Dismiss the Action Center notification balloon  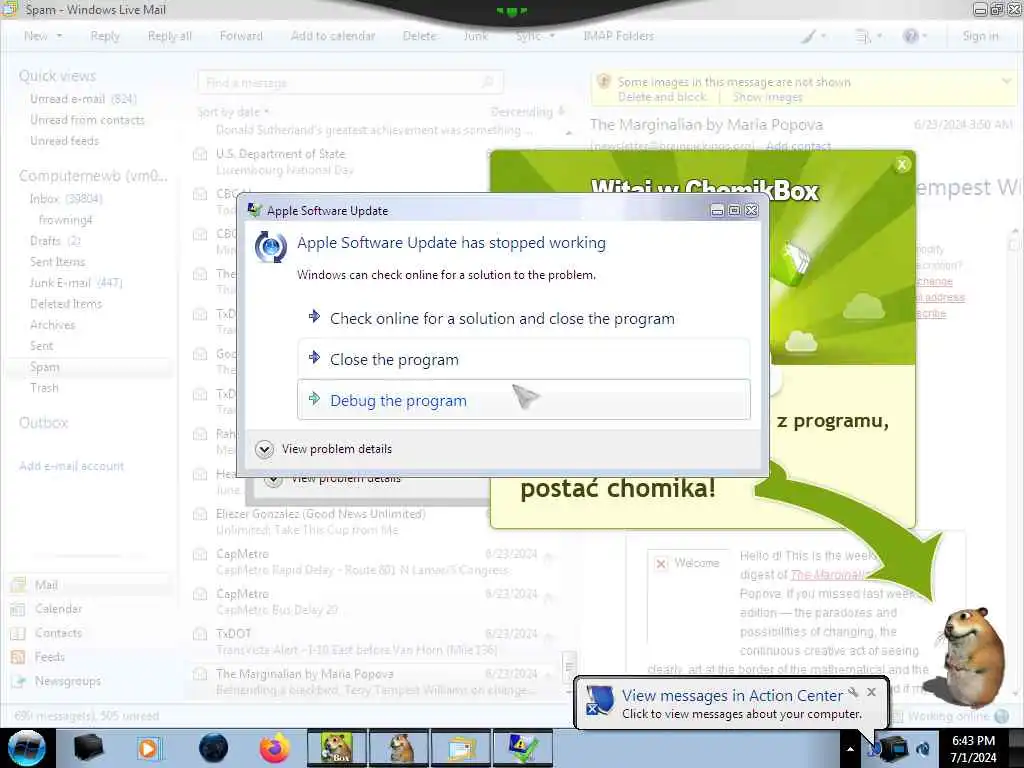coord(871,692)
